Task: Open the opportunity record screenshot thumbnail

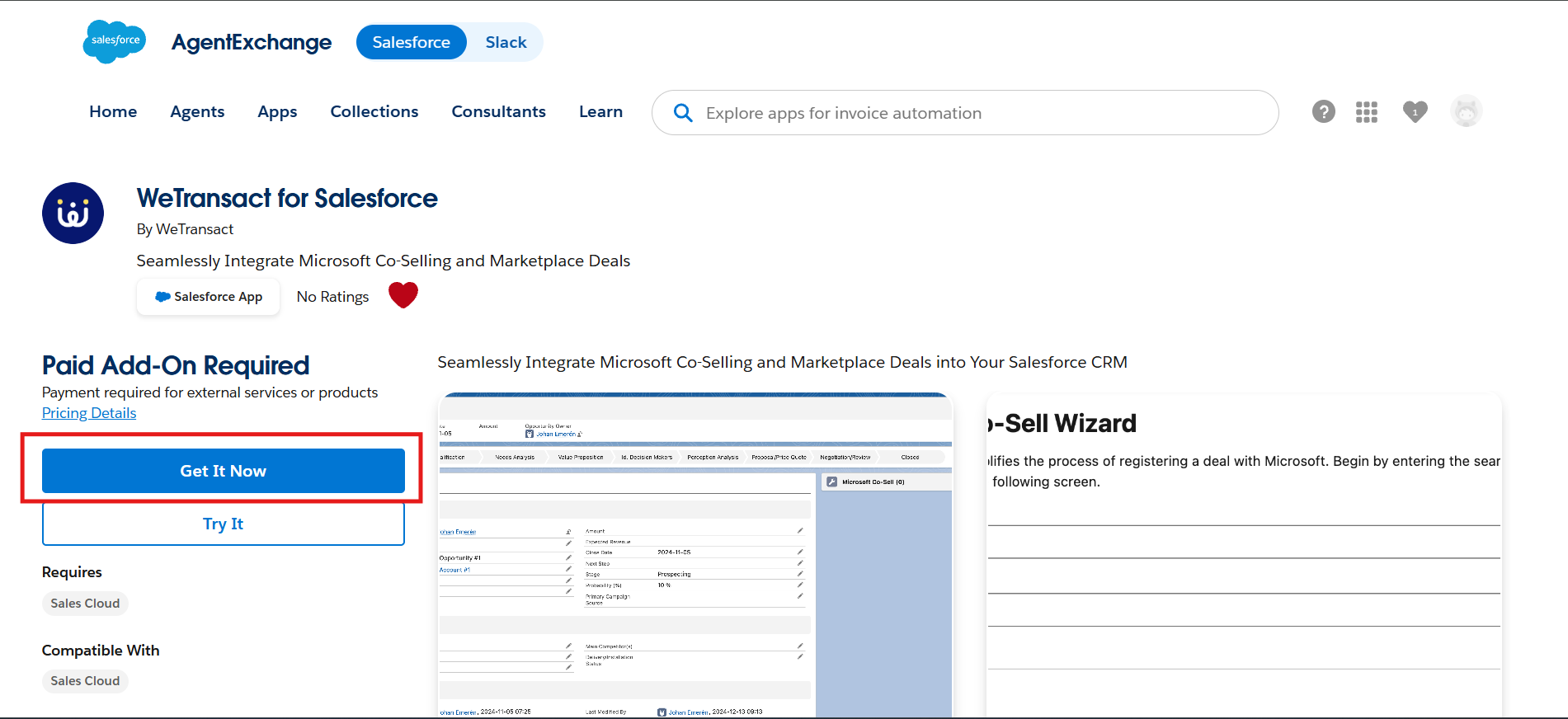Action: [x=695, y=555]
